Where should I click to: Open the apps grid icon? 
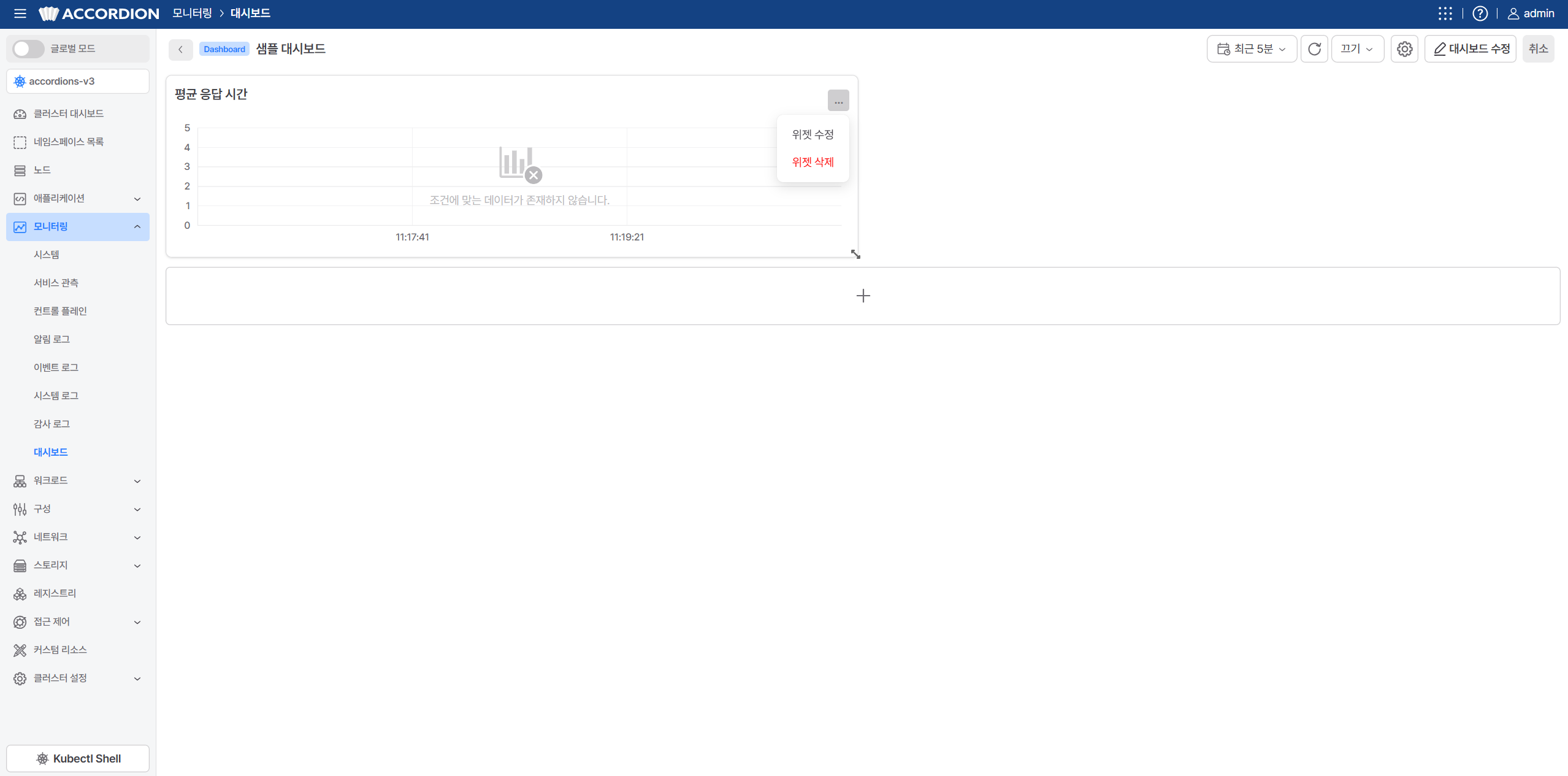pyautogui.click(x=1445, y=13)
